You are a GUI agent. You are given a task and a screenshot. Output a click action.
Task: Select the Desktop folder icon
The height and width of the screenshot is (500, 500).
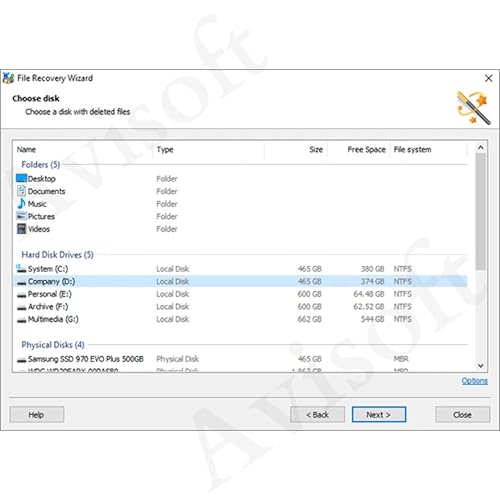tap(21, 178)
